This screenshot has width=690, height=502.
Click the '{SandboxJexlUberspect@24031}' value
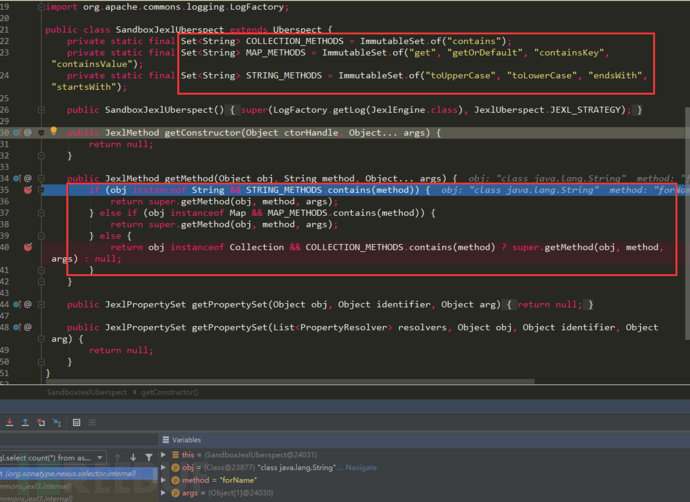coord(261,454)
